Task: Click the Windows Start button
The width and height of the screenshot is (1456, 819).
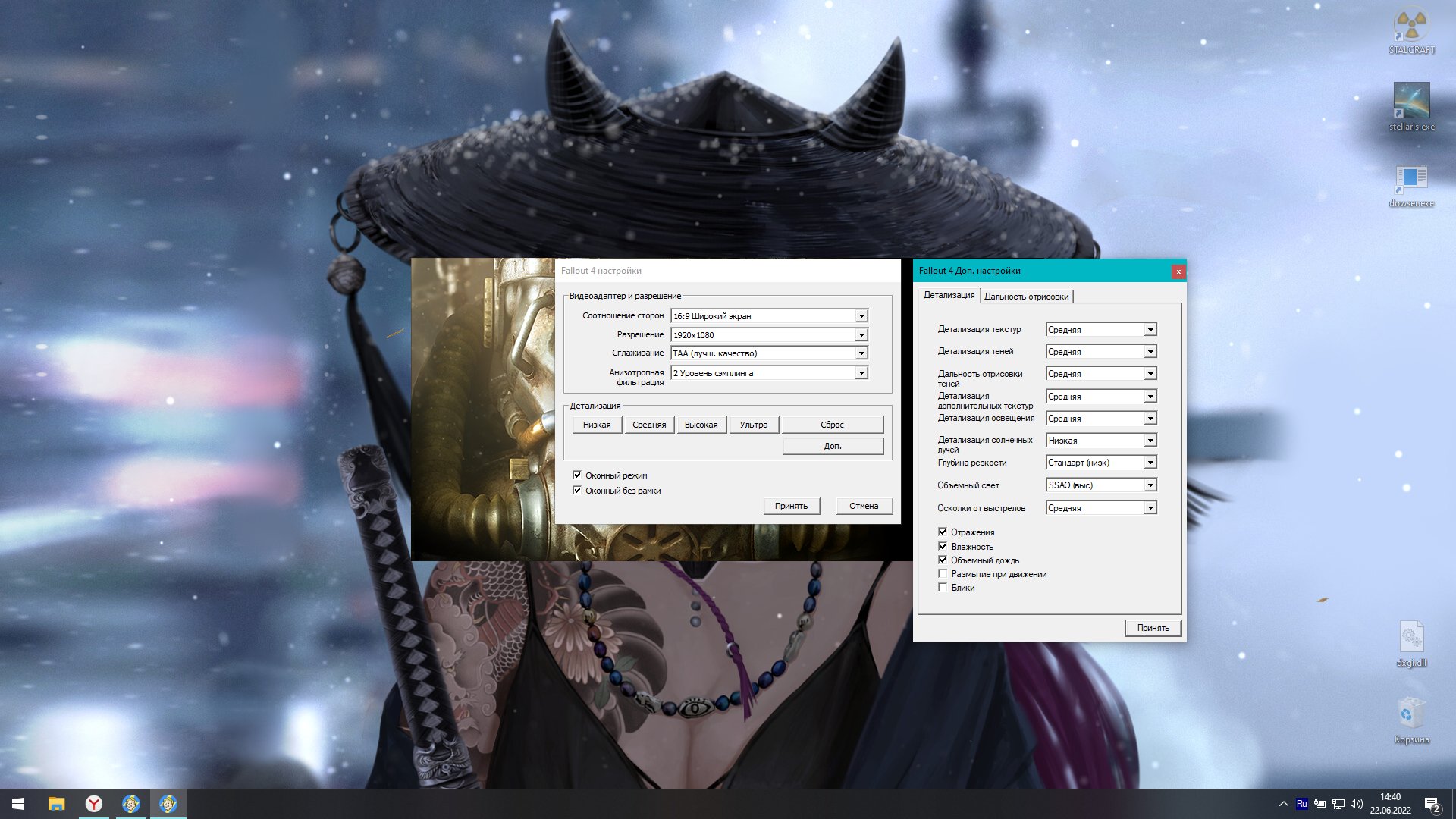Action: [19, 804]
